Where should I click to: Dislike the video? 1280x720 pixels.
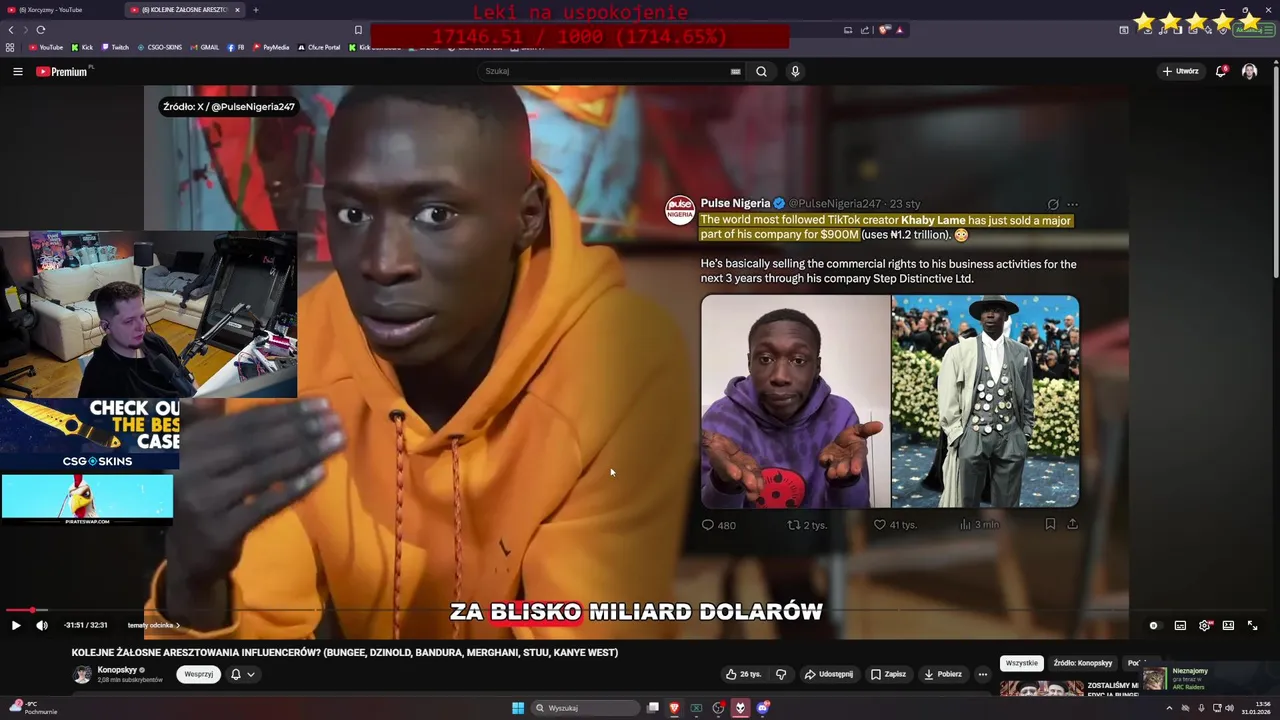click(x=781, y=674)
